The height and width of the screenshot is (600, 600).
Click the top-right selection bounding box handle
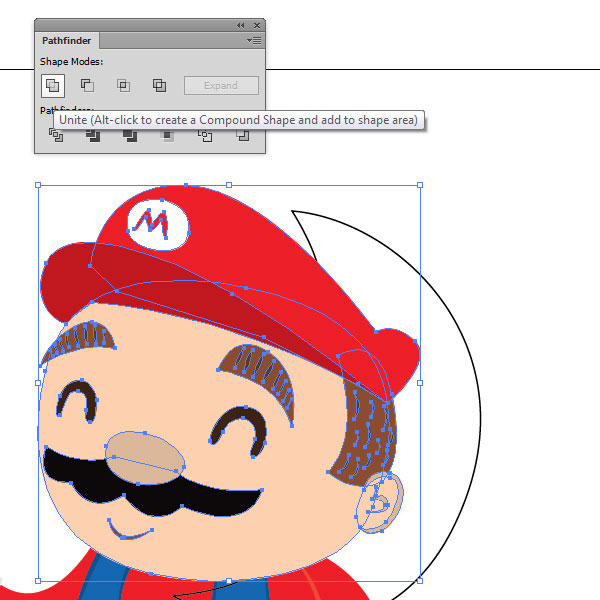click(x=419, y=185)
